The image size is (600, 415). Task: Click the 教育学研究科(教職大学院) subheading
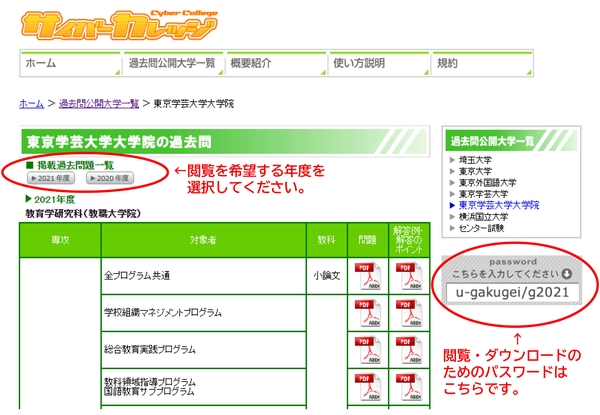click(83, 213)
